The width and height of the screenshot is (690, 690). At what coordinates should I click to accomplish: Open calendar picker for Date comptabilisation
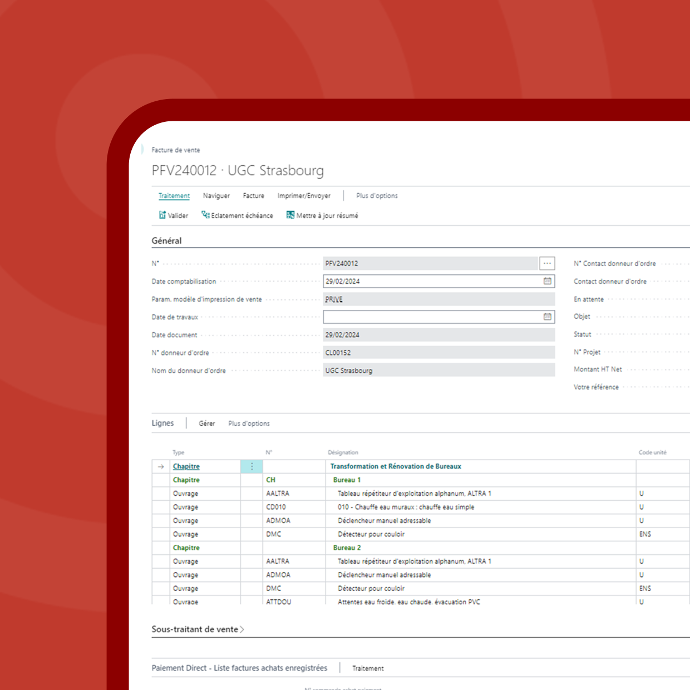pyautogui.click(x=547, y=282)
